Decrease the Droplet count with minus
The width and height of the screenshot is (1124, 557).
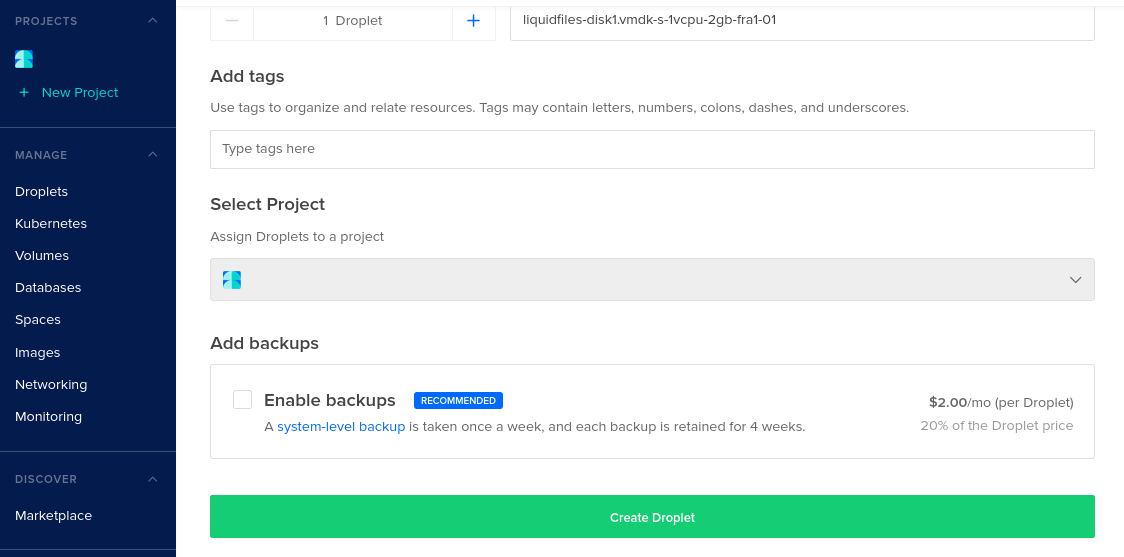pos(232,21)
